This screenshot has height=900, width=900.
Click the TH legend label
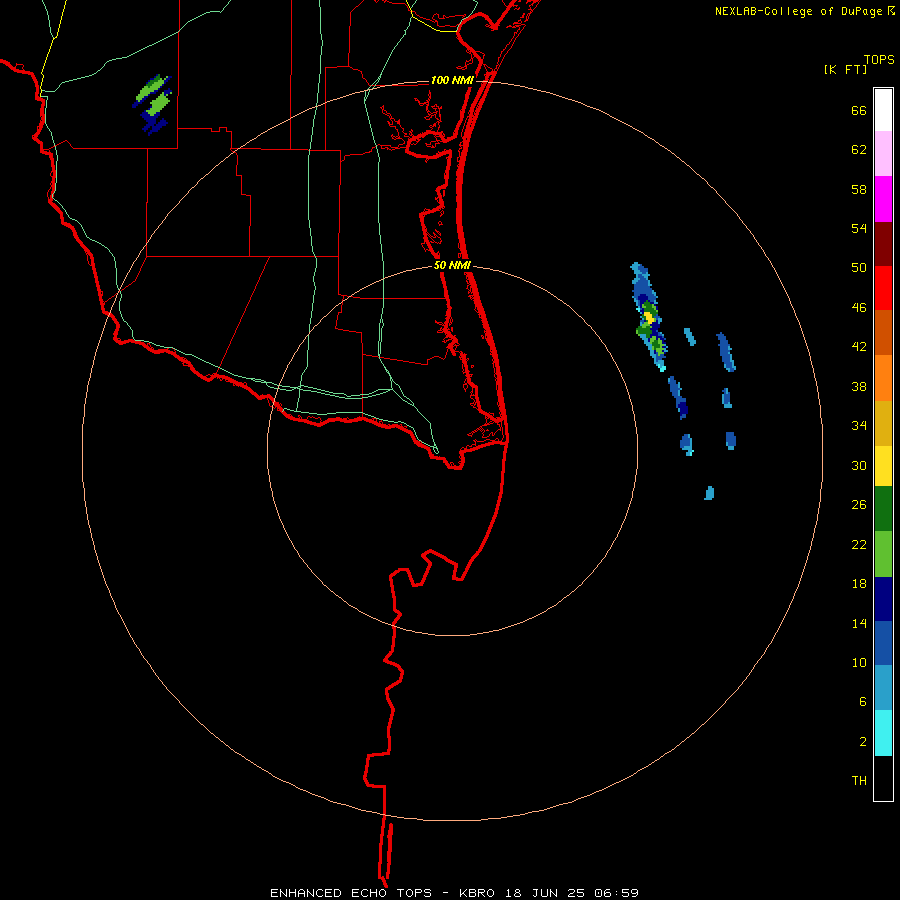(859, 781)
